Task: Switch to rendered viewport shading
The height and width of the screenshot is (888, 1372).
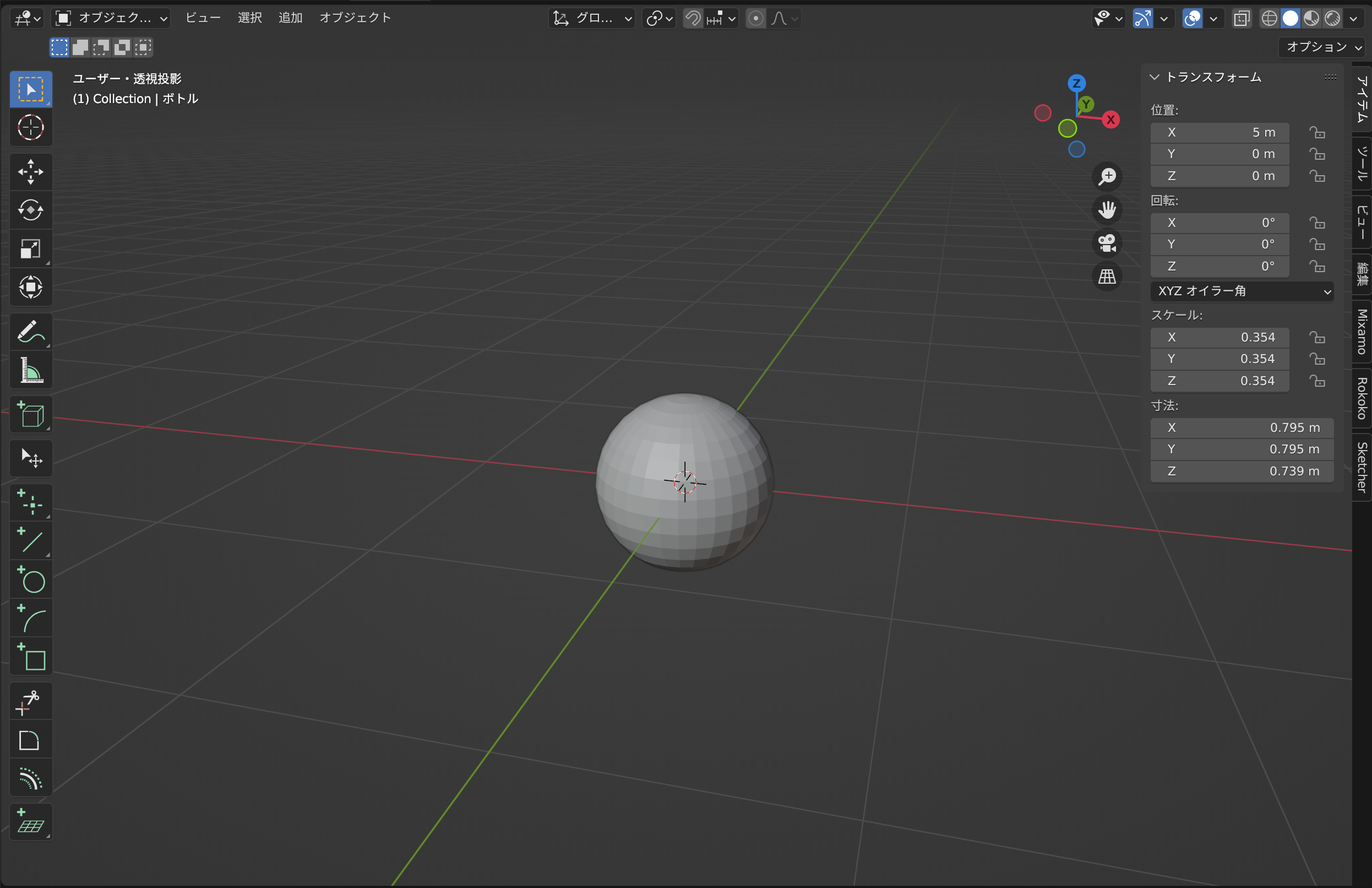Action: pos(1332,18)
